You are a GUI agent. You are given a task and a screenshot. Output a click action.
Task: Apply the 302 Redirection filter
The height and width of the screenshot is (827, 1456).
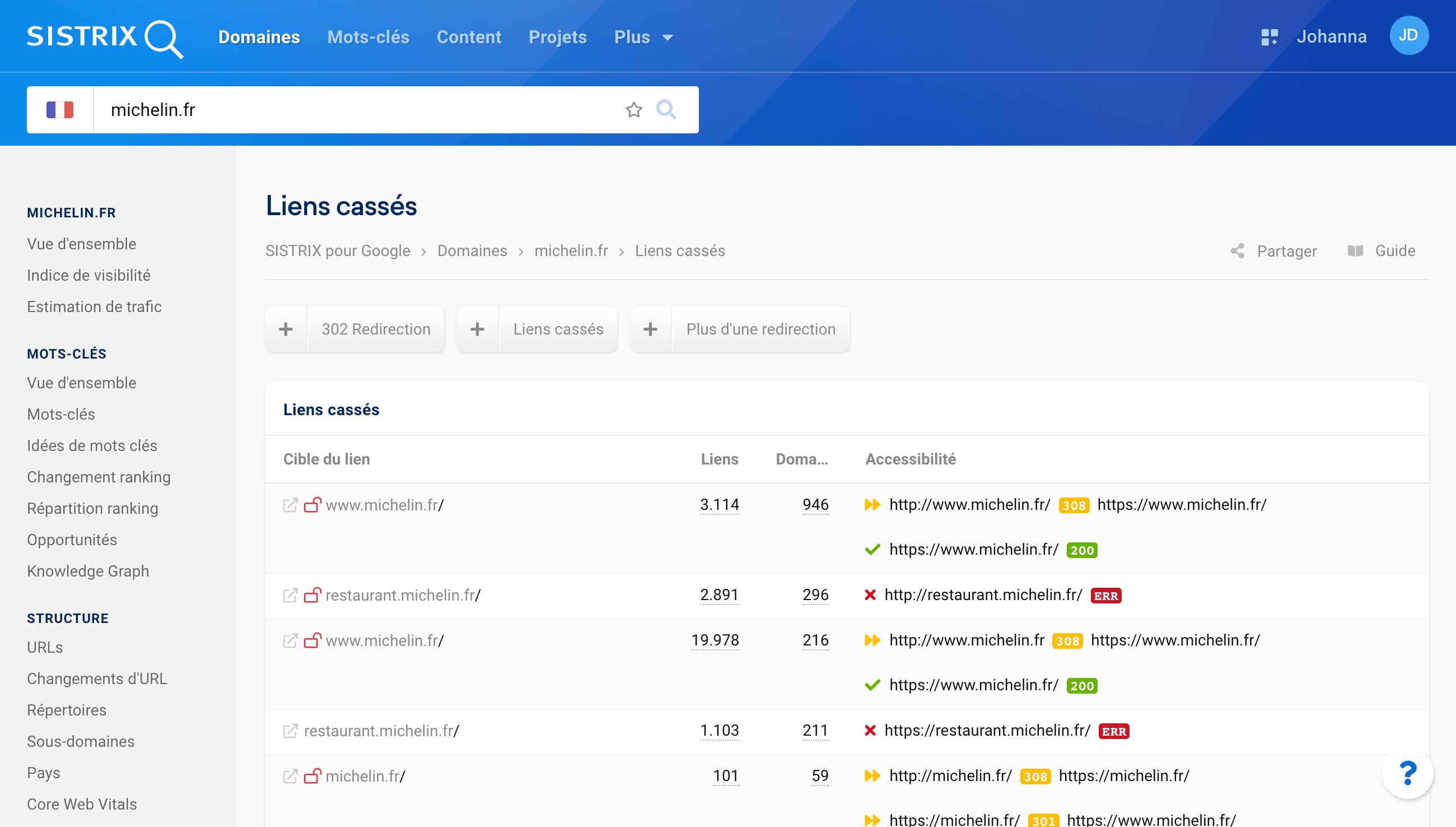tap(376, 329)
